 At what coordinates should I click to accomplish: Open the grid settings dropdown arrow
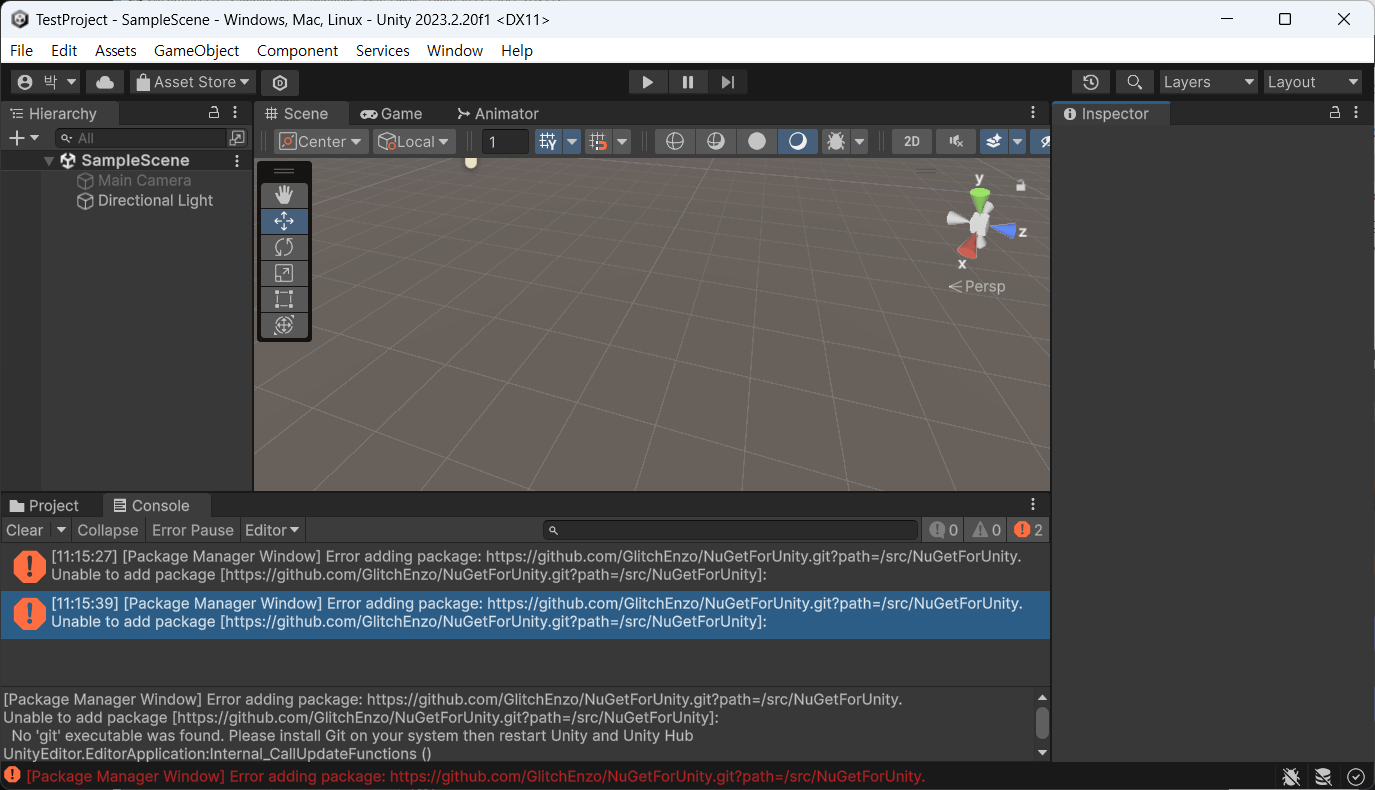coord(572,142)
